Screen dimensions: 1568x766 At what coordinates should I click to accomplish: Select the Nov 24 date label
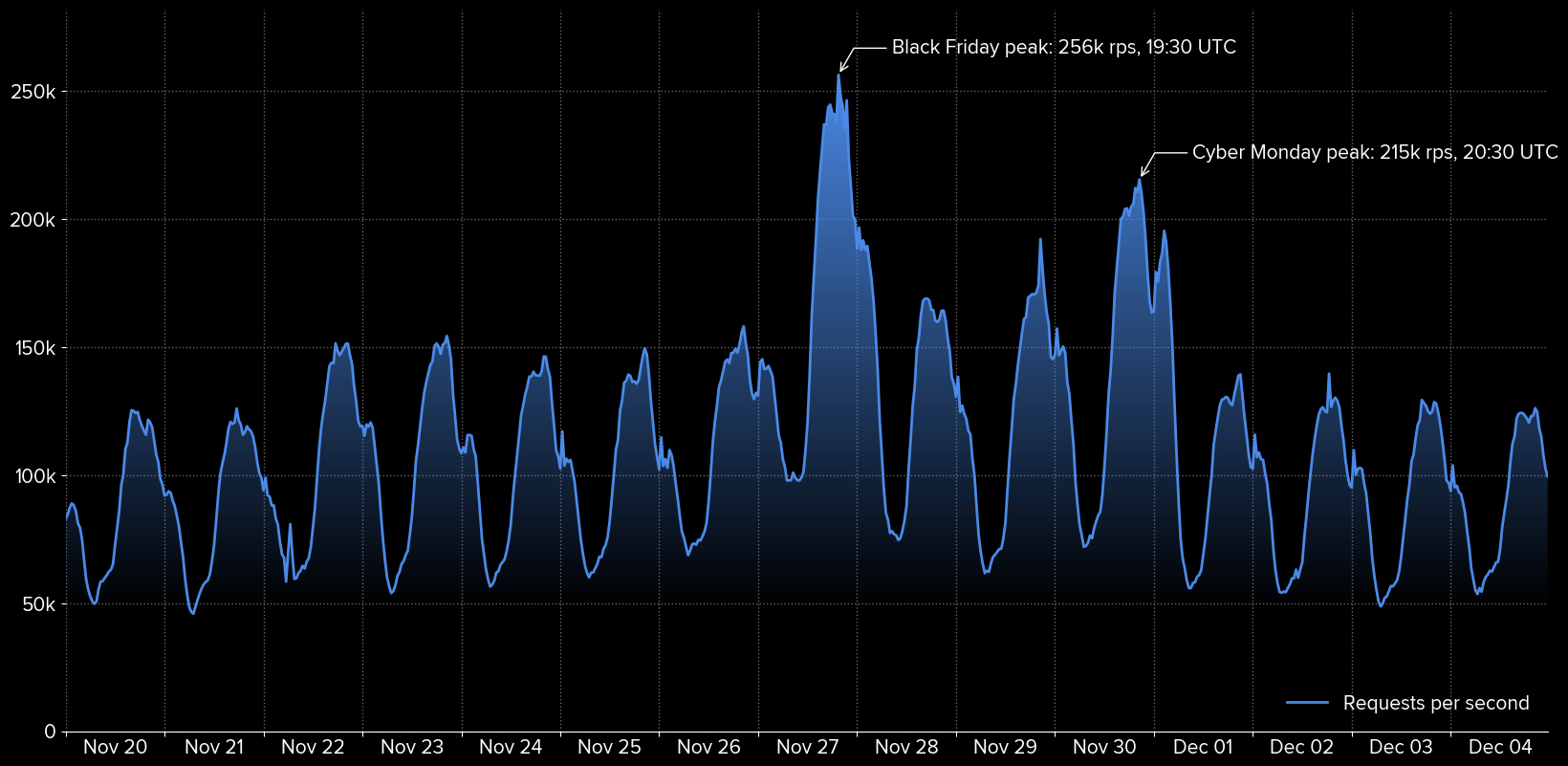511,748
